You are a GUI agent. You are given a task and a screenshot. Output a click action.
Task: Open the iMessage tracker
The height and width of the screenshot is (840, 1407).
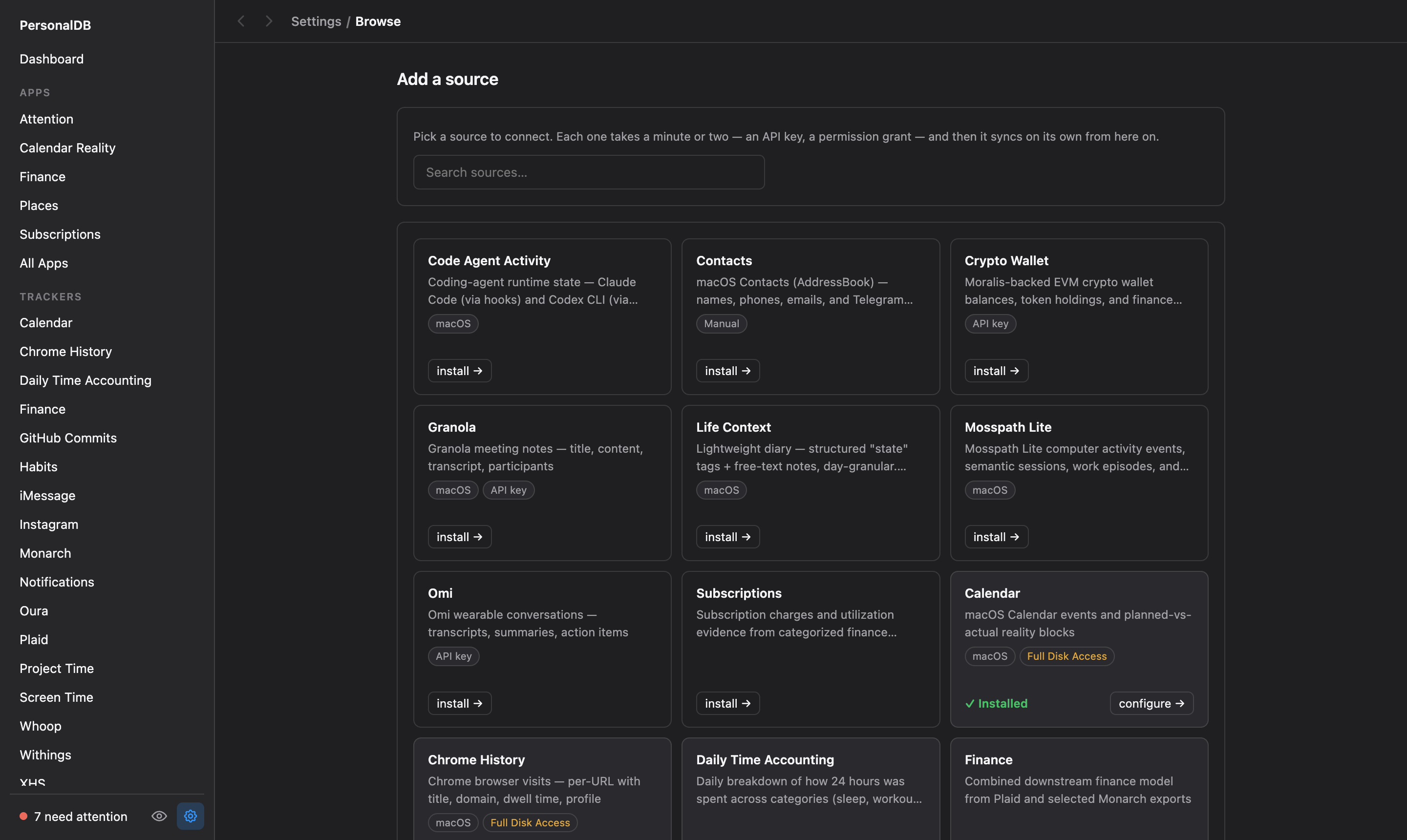(x=47, y=496)
